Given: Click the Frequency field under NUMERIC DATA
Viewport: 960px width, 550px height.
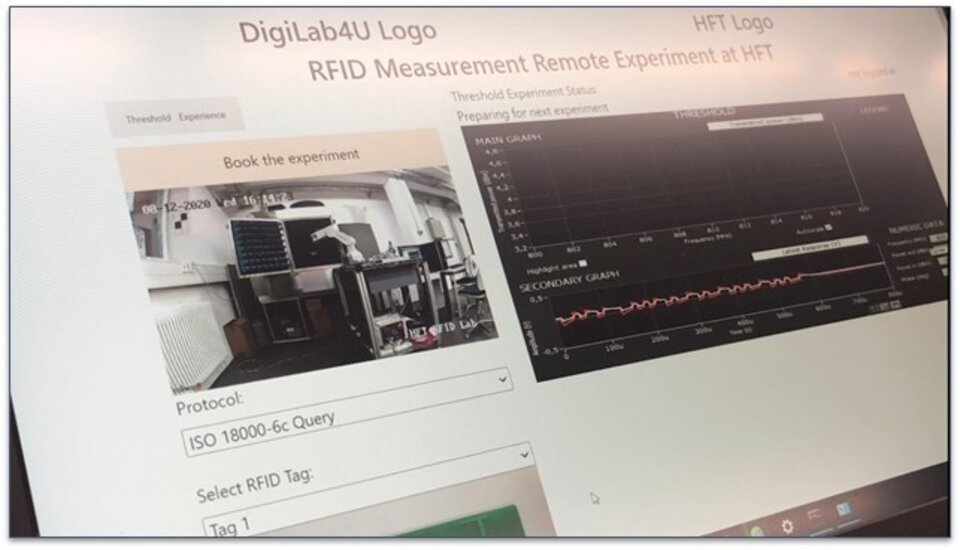Looking at the screenshot, I should click(937, 238).
